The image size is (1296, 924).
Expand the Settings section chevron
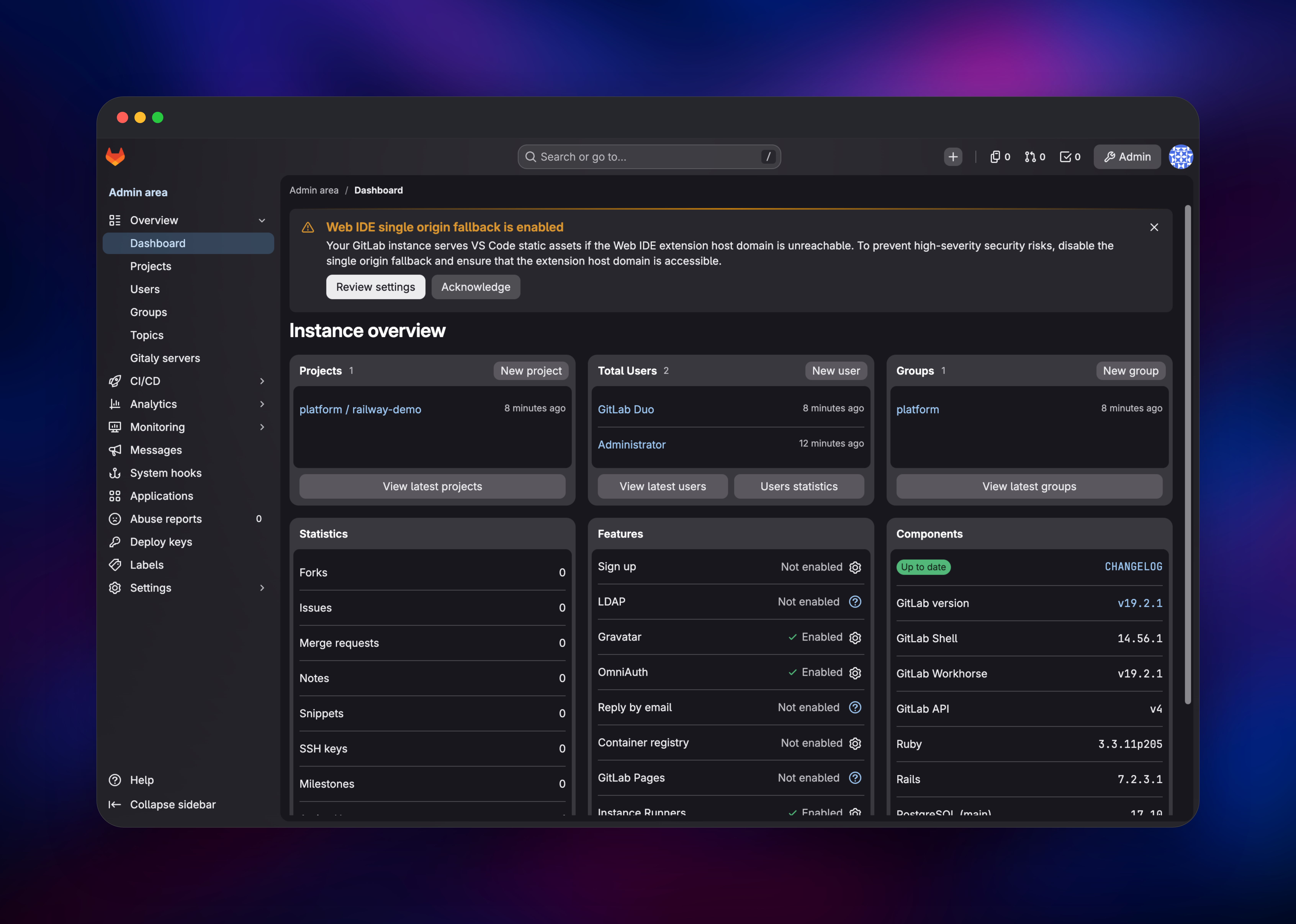[262, 588]
